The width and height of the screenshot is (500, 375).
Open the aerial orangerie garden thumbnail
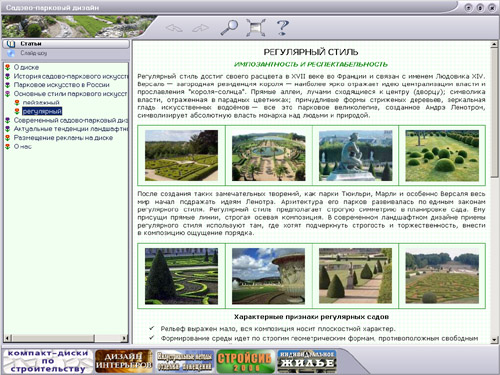(x=269, y=155)
